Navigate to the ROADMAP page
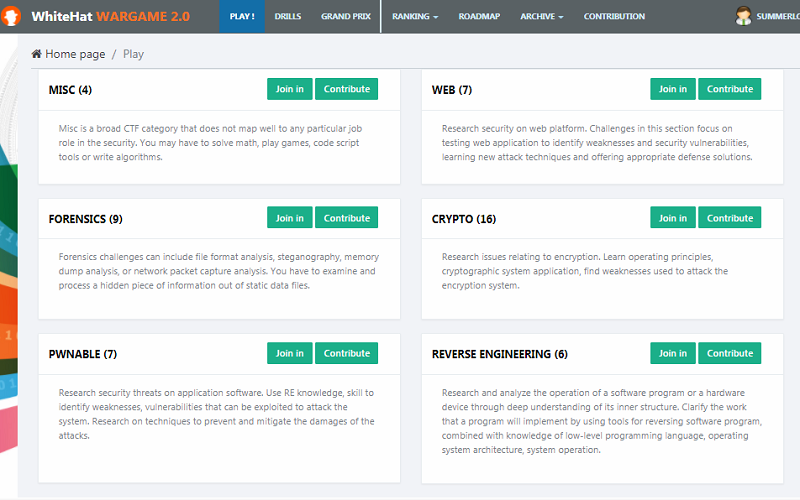Viewport: 800px width, 500px height. point(479,17)
